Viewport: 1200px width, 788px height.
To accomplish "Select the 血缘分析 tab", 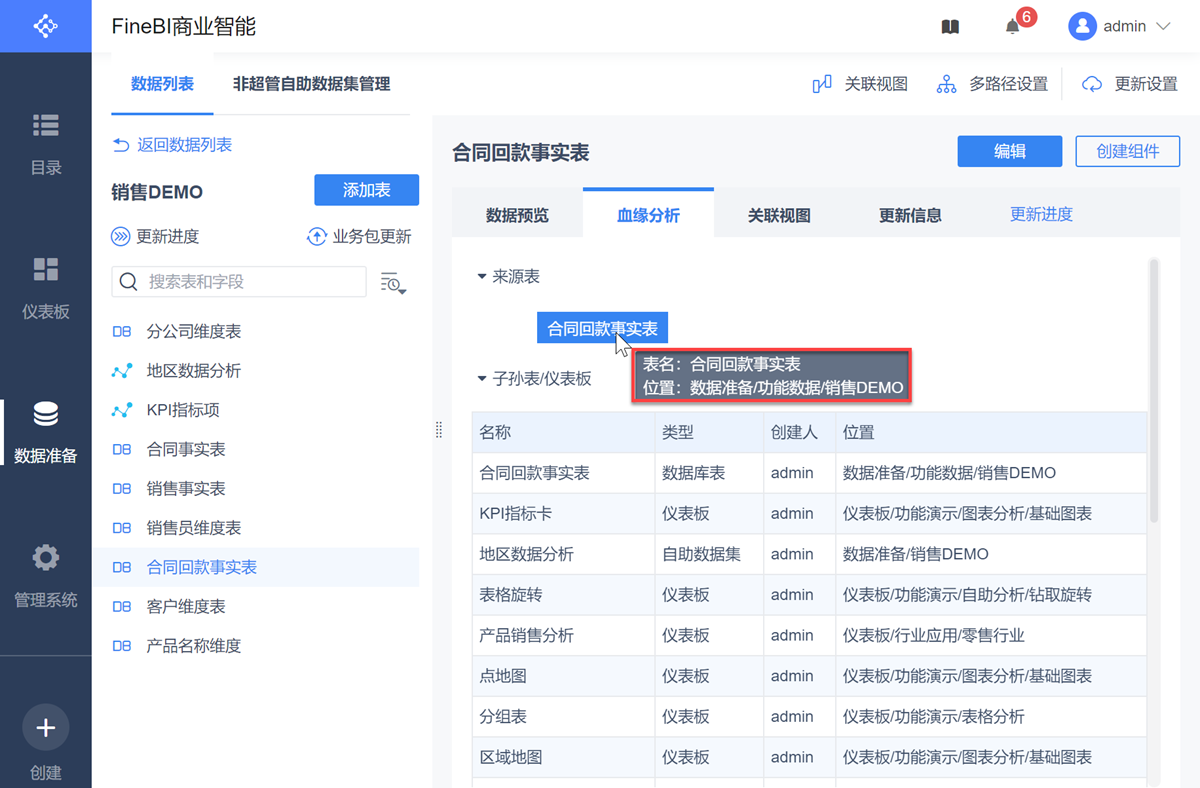I will 648,214.
